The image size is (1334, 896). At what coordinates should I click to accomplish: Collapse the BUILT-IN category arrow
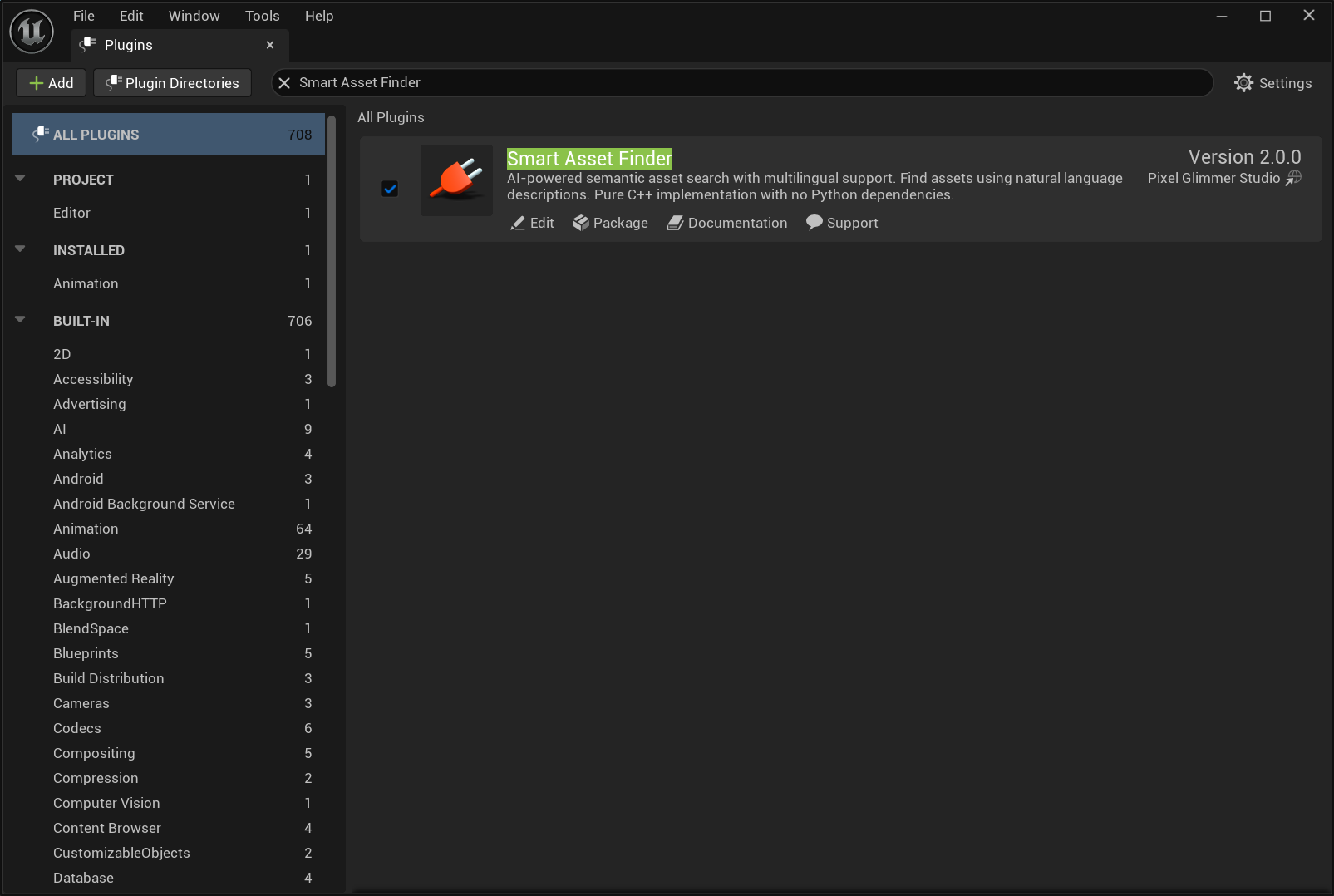tap(21, 320)
